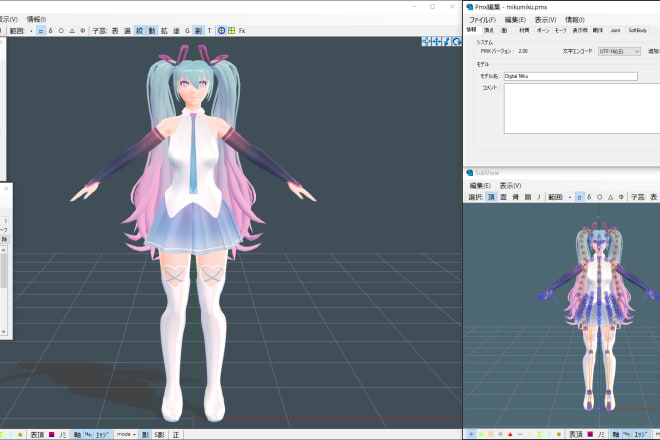Image resolution: width=660 pixels, height=440 pixels.
Task: Click the camera center icon in viewport corner
Action: (426, 41)
